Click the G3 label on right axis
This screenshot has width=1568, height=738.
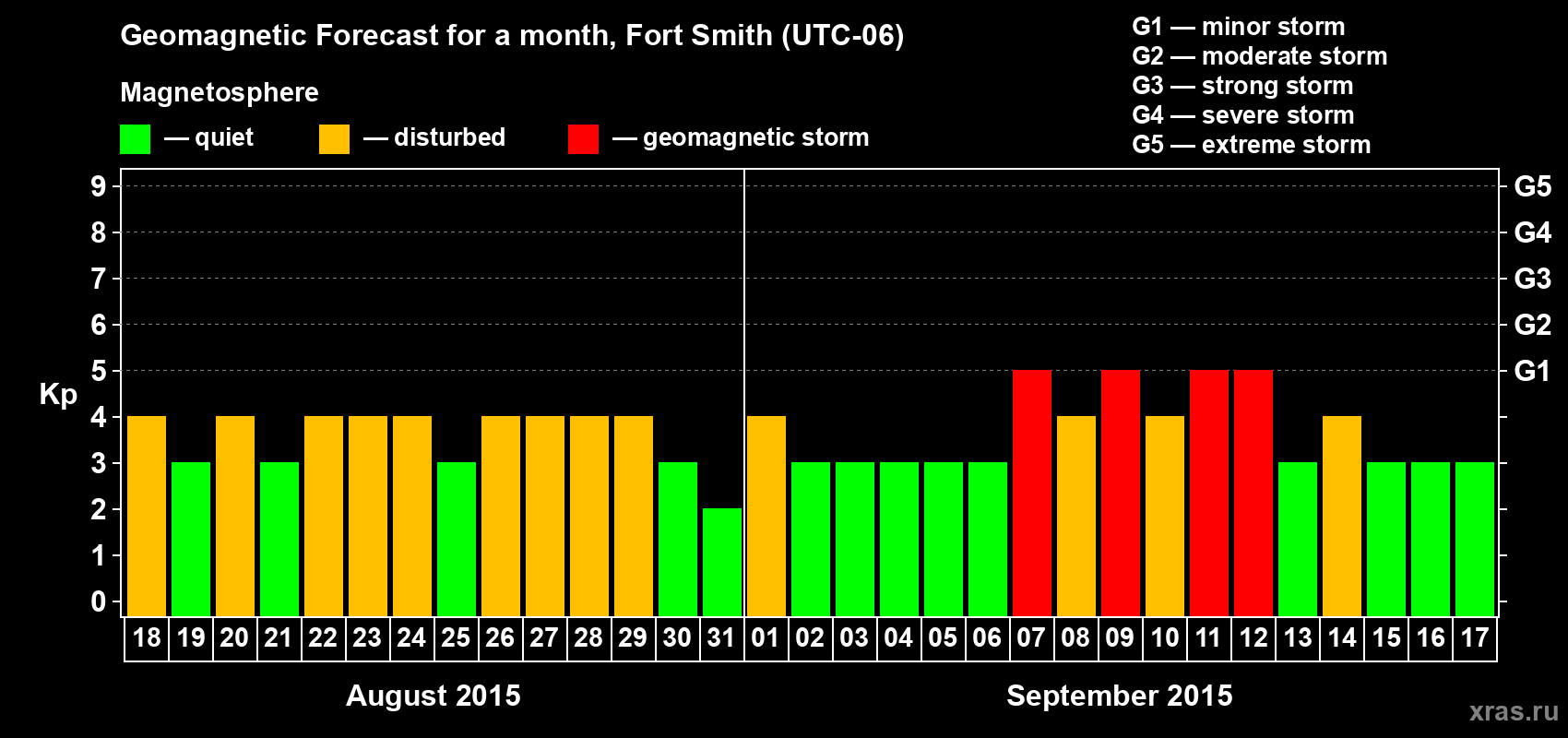(1533, 279)
